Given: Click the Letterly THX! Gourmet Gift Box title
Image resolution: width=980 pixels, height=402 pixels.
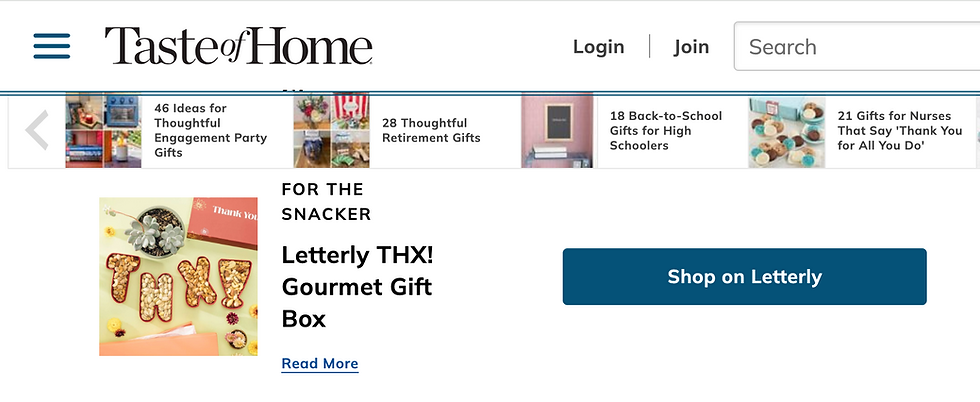Looking at the screenshot, I should coord(357,287).
